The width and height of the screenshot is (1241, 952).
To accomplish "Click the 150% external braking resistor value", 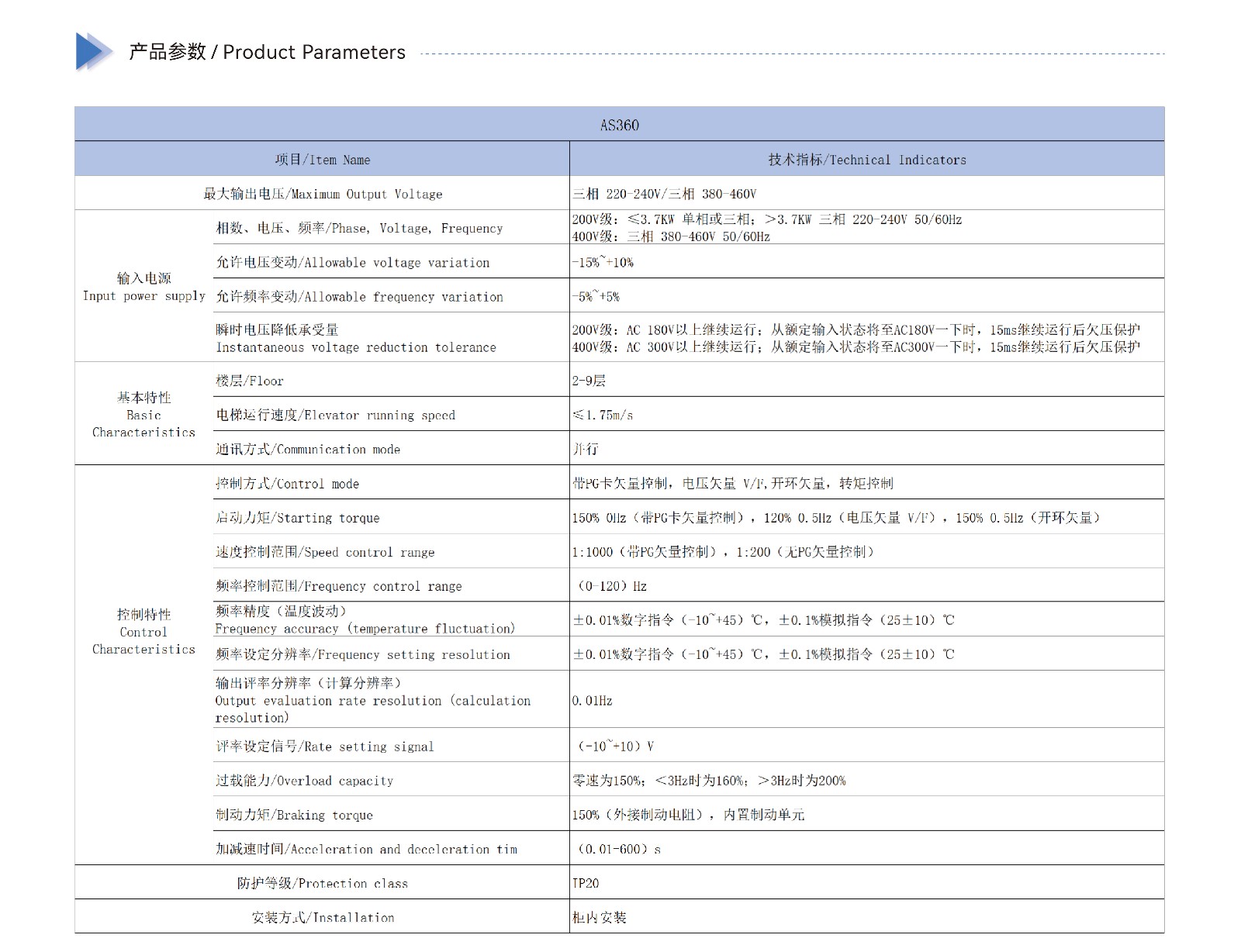I will coord(689,815).
